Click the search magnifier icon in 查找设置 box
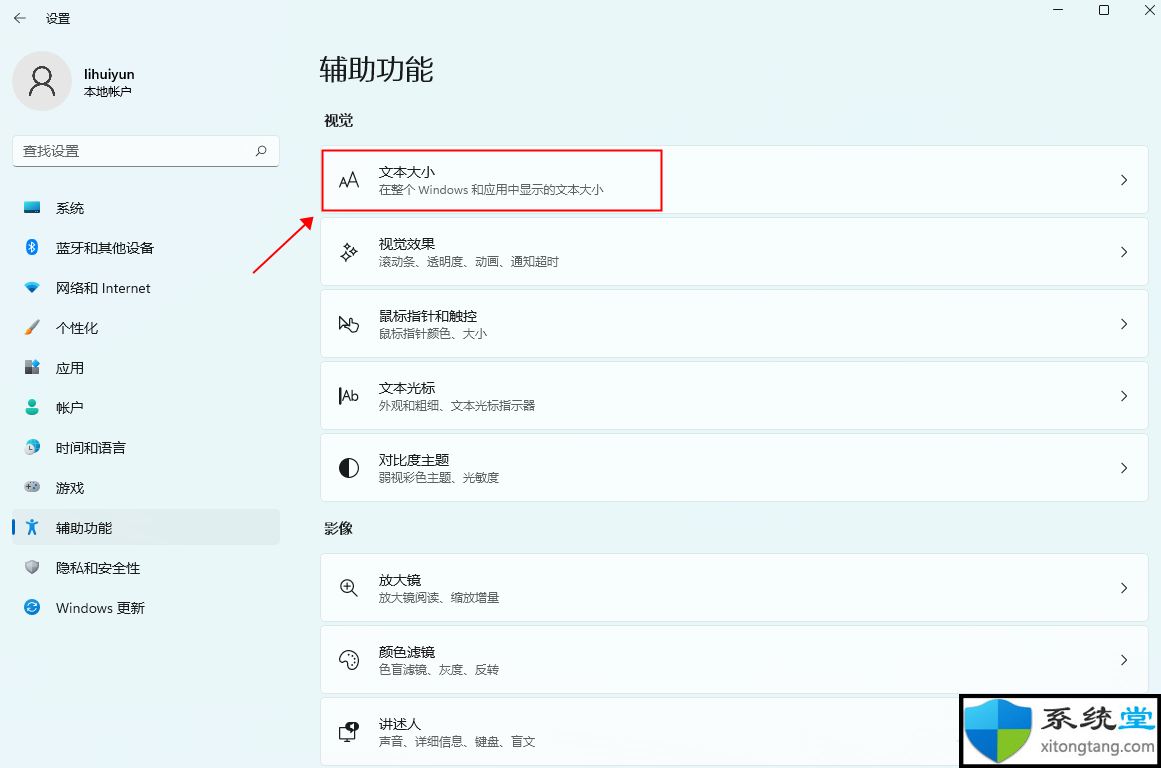Viewport: 1161px width, 768px height. point(261,151)
